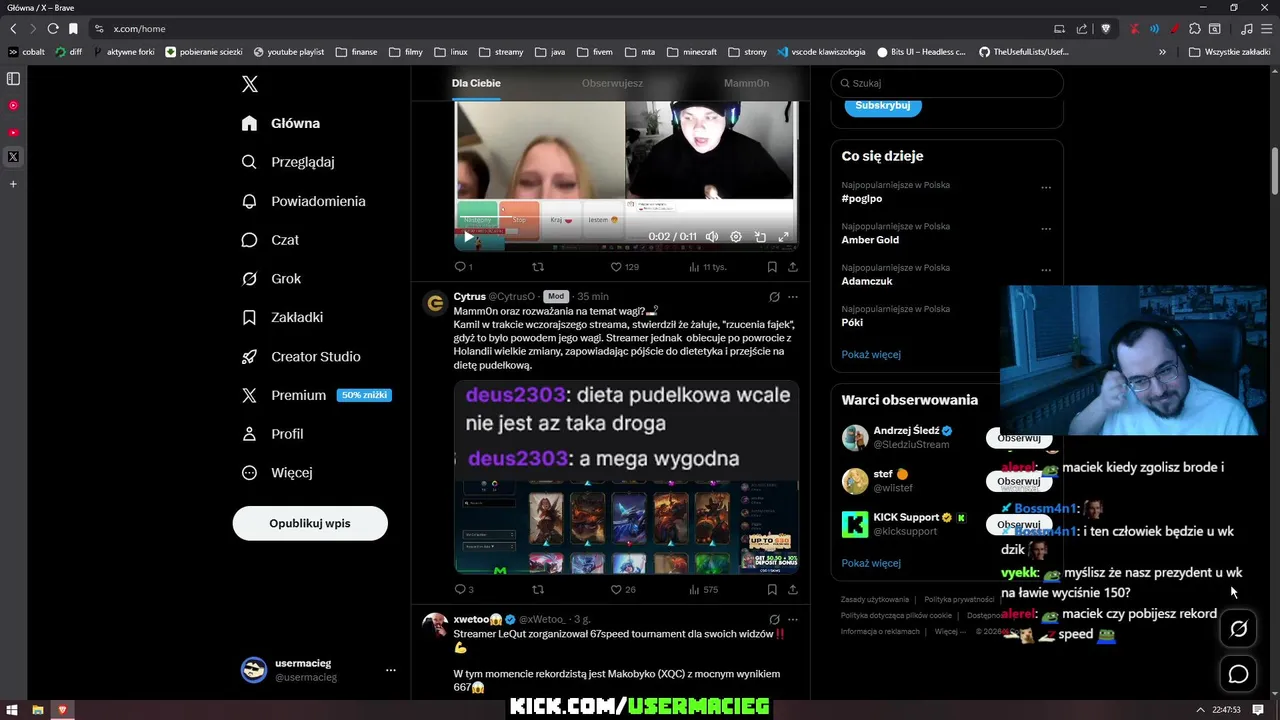Open more options on Cytrus post
The image size is (1280, 720).
(793, 297)
